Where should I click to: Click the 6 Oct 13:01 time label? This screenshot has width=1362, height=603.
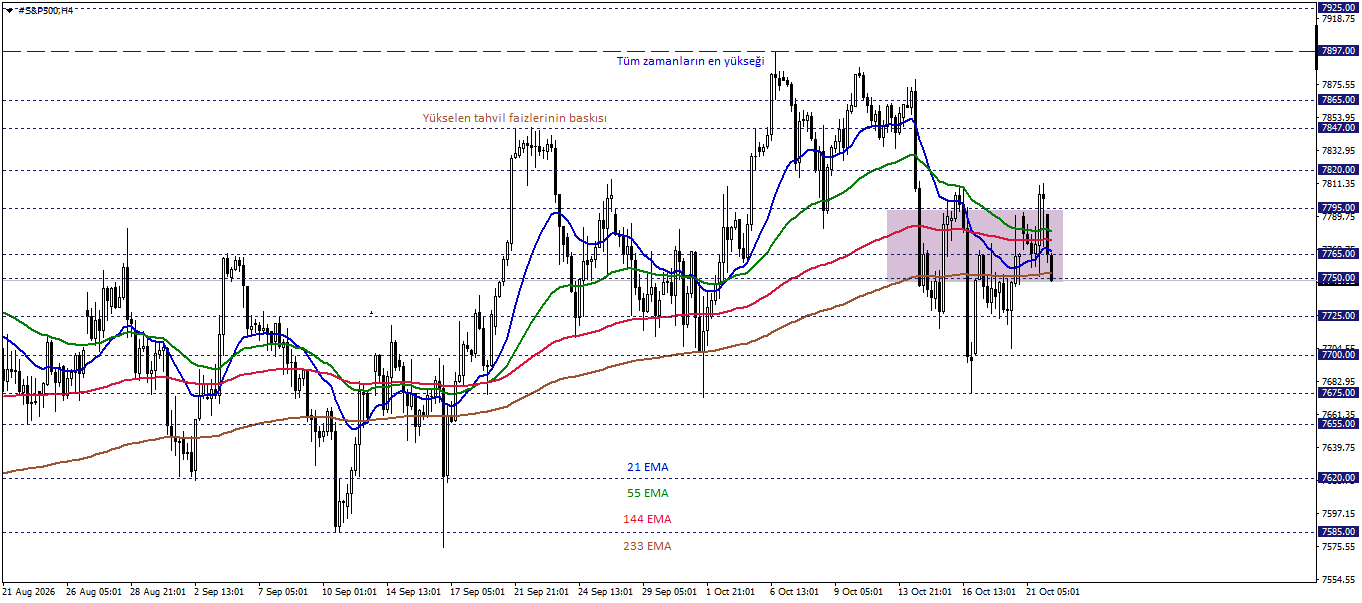pos(795,592)
